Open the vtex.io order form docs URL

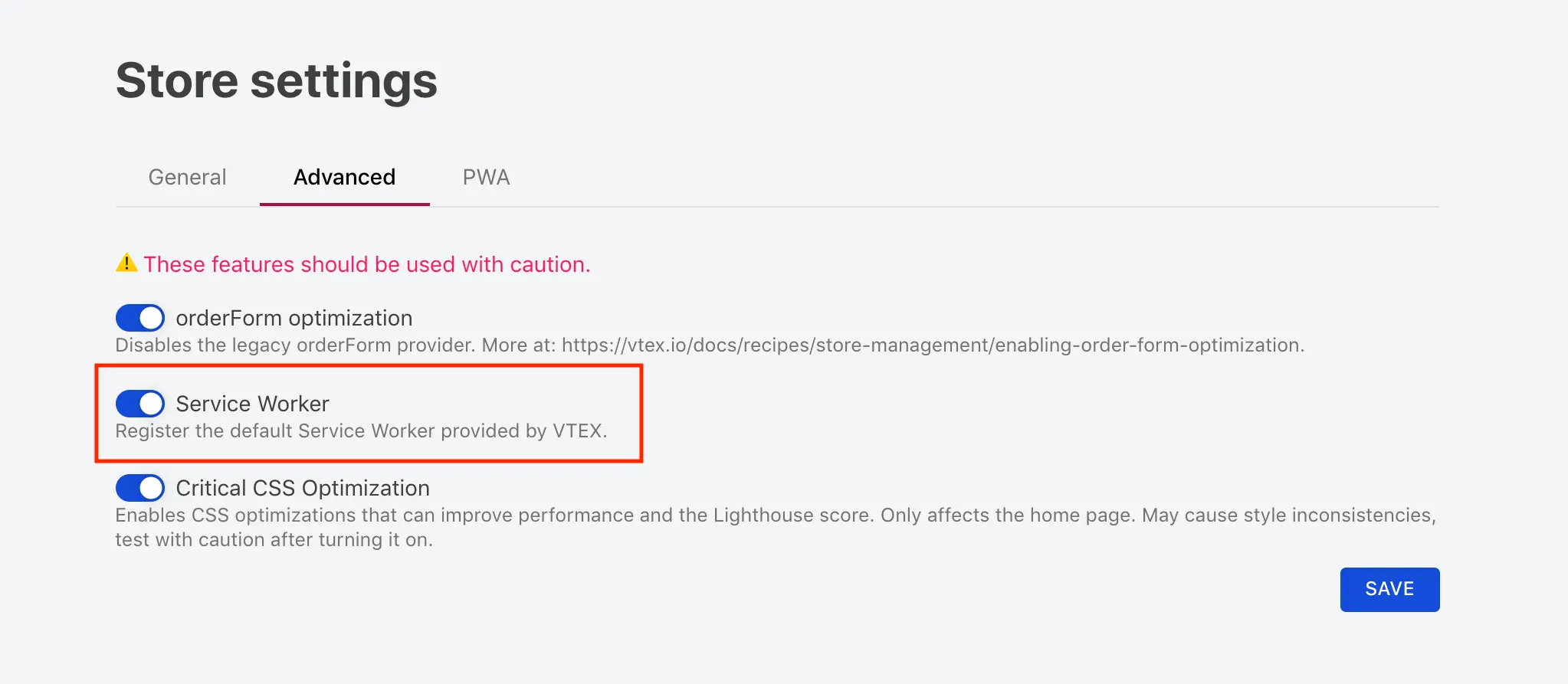tap(931, 345)
